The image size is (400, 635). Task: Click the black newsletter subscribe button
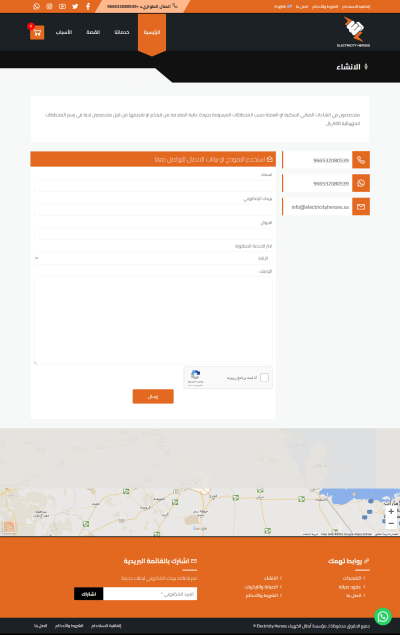coord(89,594)
